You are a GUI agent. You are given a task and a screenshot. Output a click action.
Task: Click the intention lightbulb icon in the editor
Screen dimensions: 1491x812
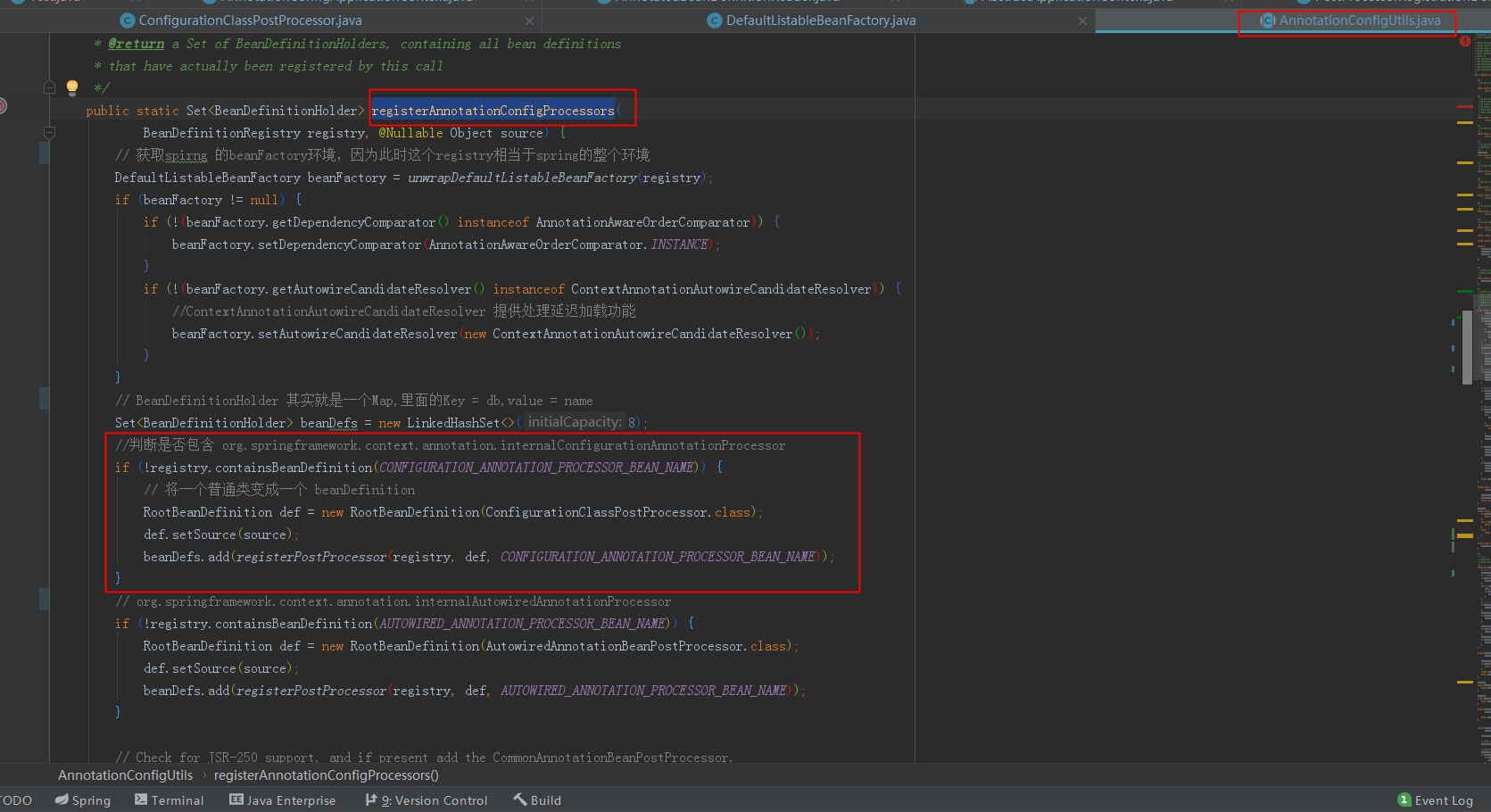tap(71, 87)
